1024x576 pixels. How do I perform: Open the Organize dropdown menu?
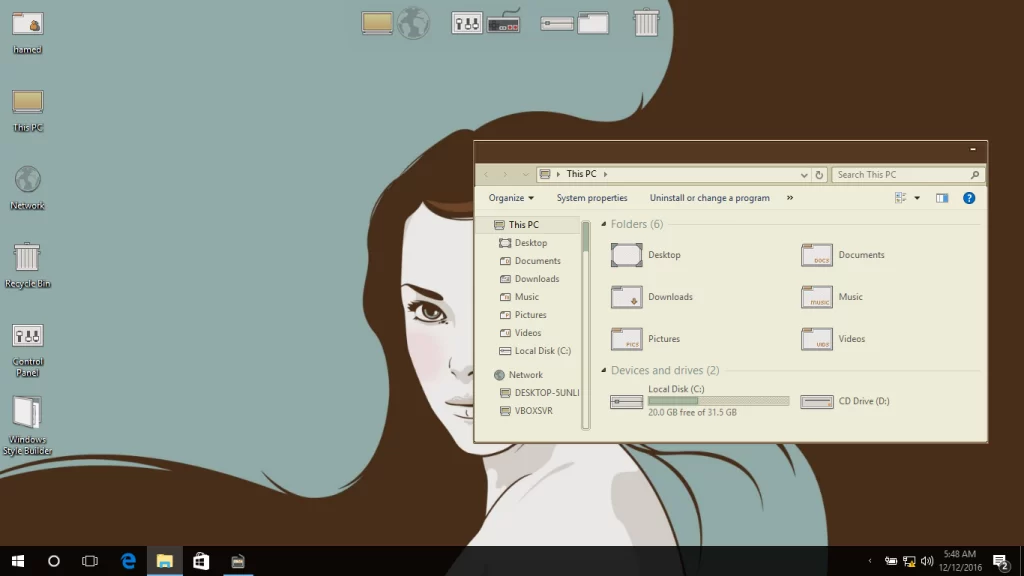coord(511,198)
